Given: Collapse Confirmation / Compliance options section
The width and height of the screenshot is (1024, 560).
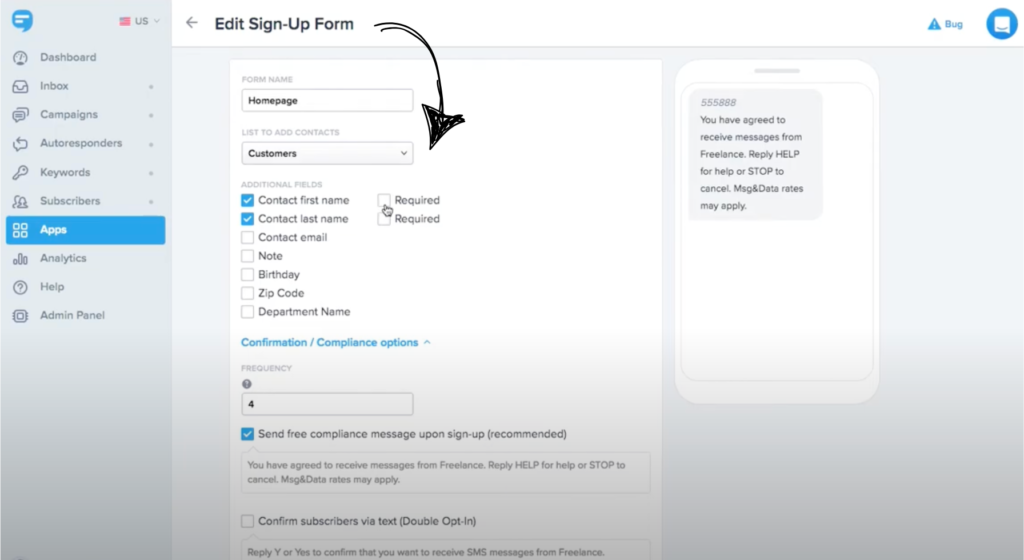Looking at the screenshot, I should point(336,343).
